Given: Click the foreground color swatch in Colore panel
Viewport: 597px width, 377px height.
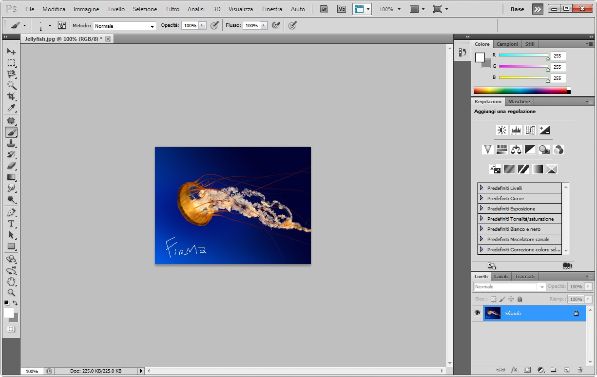Looking at the screenshot, I should (480, 58).
